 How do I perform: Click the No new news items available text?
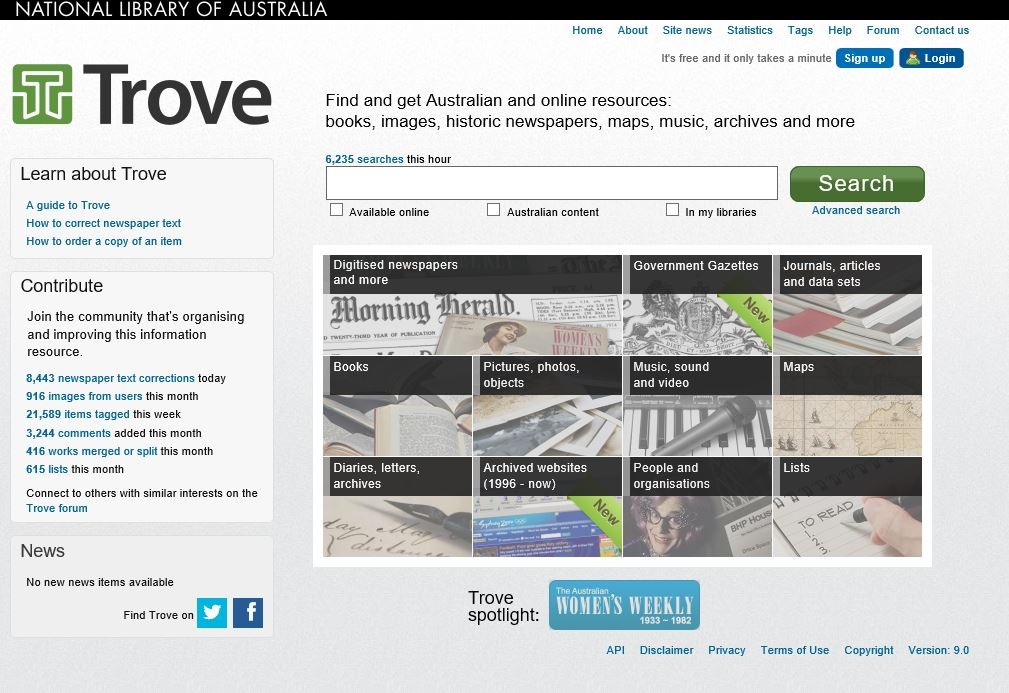(100, 582)
